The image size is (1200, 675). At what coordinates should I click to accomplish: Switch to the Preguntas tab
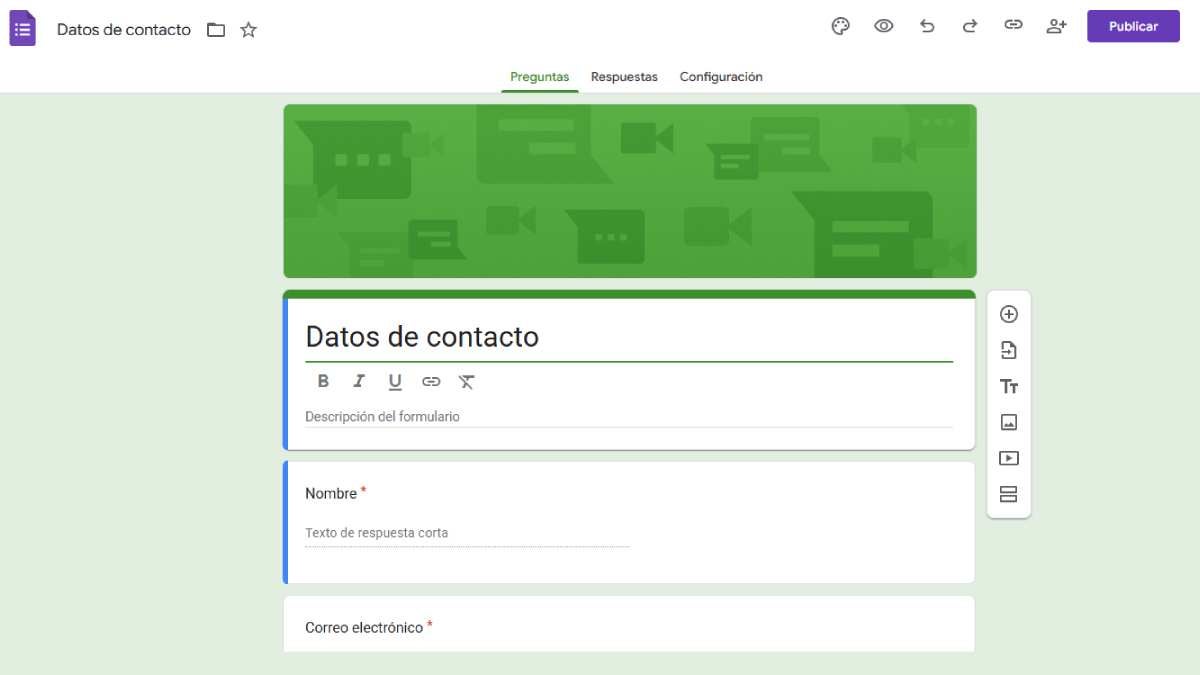tap(540, 77)
